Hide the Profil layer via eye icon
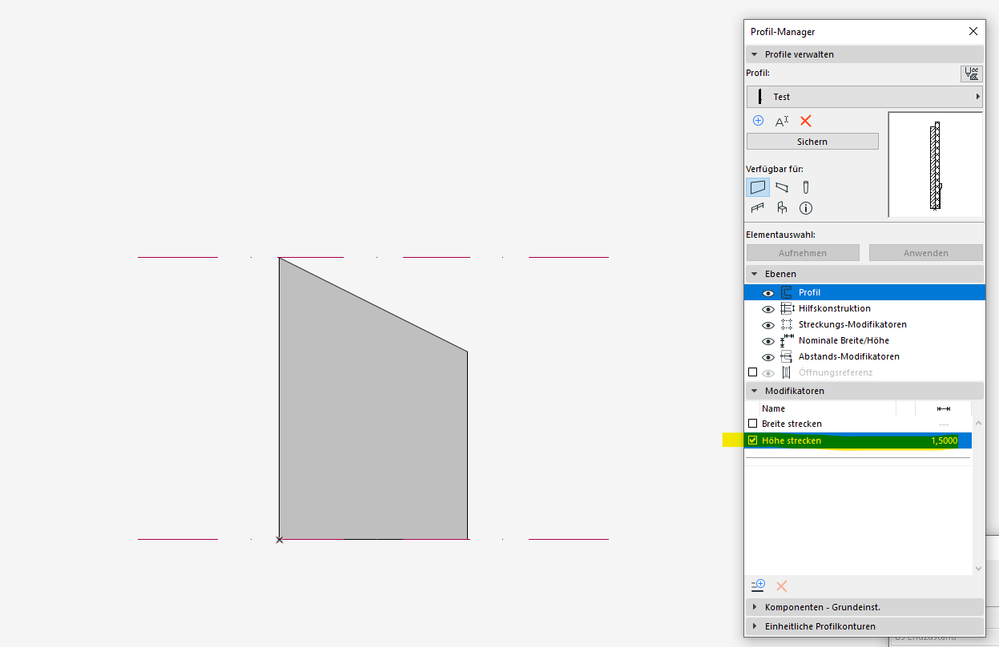The image size is (999, 647). pos(768,293)
